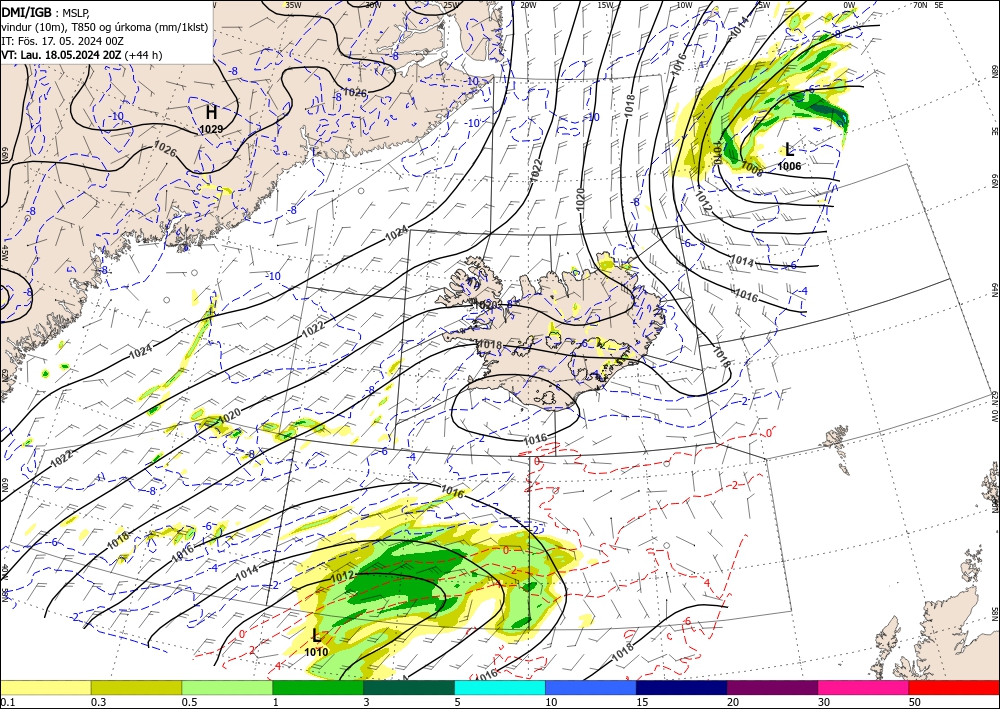Click the '1010' value under the southern L

316,652
